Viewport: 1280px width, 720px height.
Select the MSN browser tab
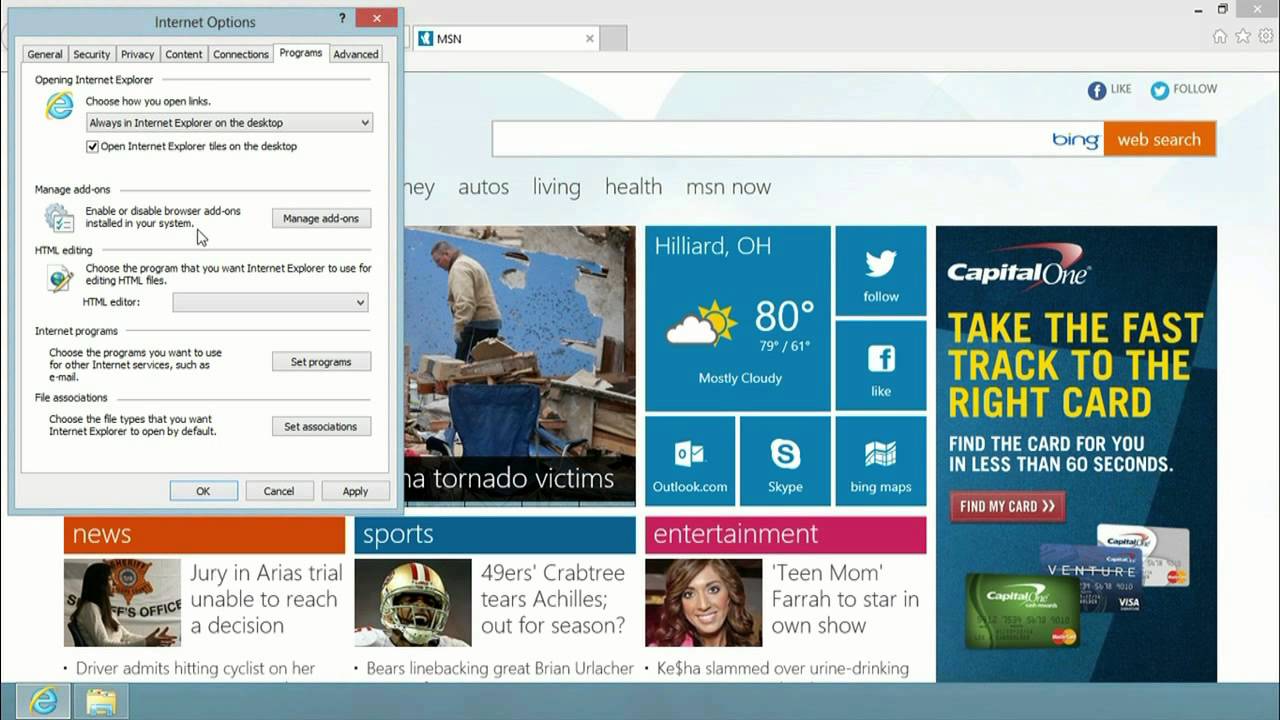coord(507,39)
